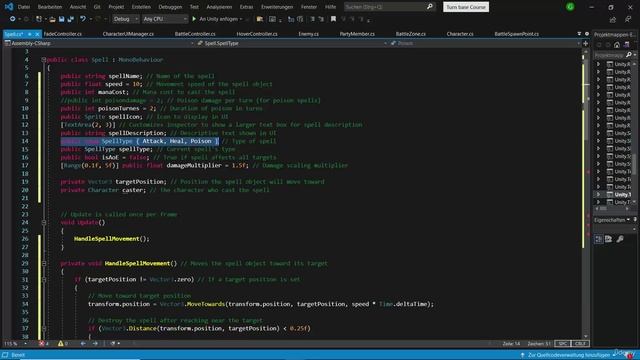Click the An Unity anfügen start button
This screenshot has height=360, width=640.
coord(216,19)
